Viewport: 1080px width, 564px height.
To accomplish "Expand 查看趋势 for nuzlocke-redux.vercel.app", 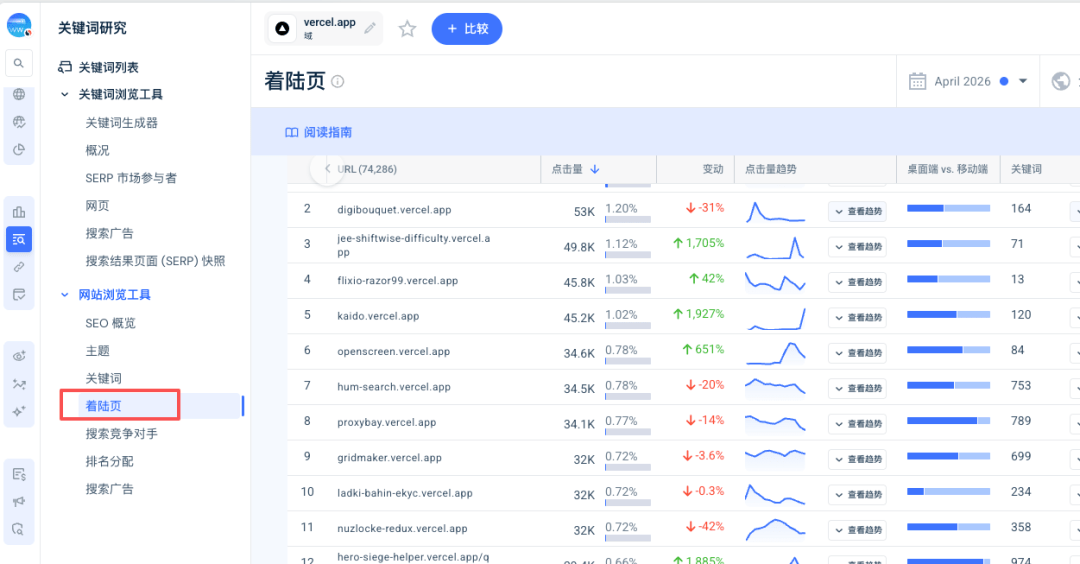I will click(857, 530).
